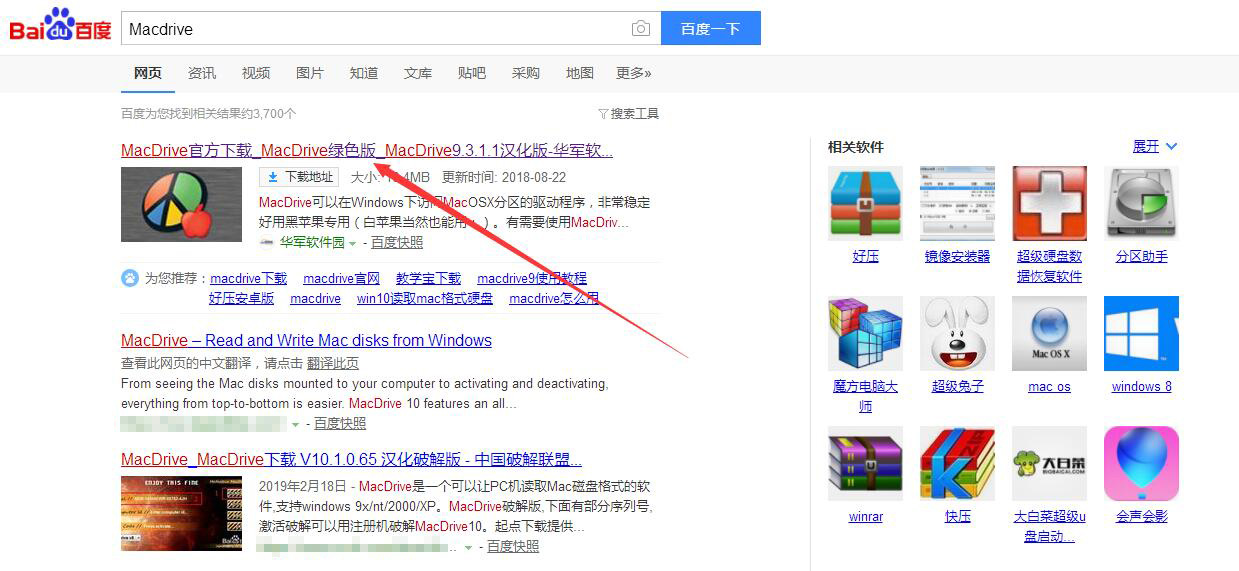Click the 会声会影 balloon icon
Screen dimensions: 1239x571
1141,463
